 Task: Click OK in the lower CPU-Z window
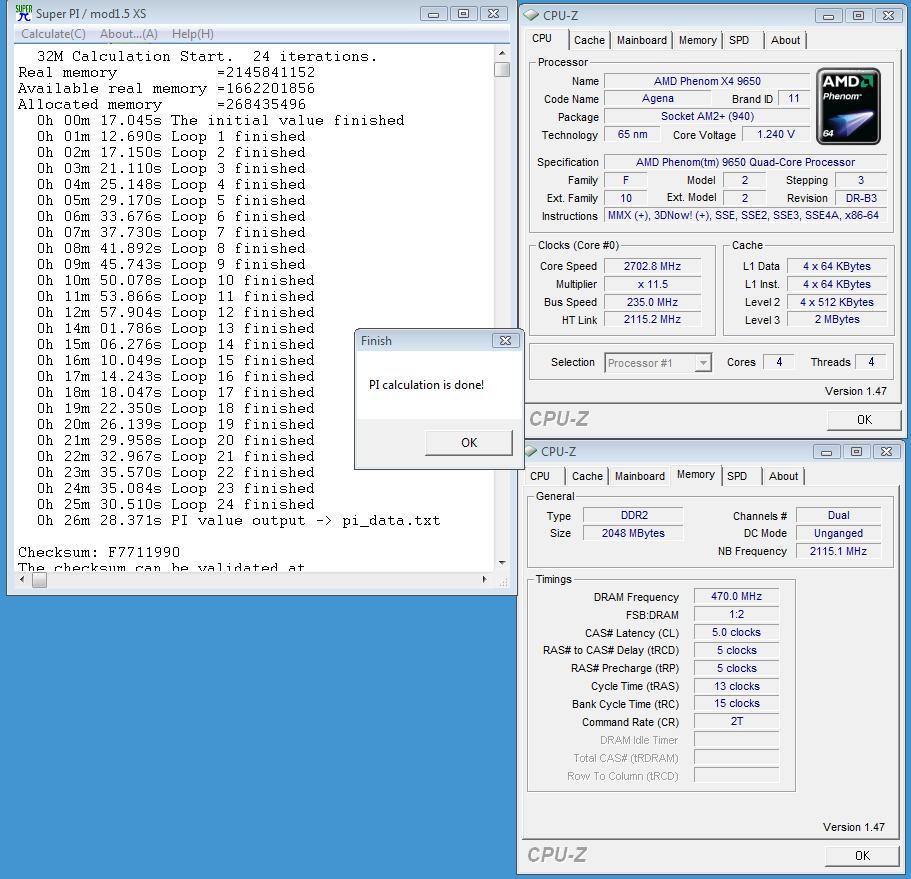pos(862,855)
